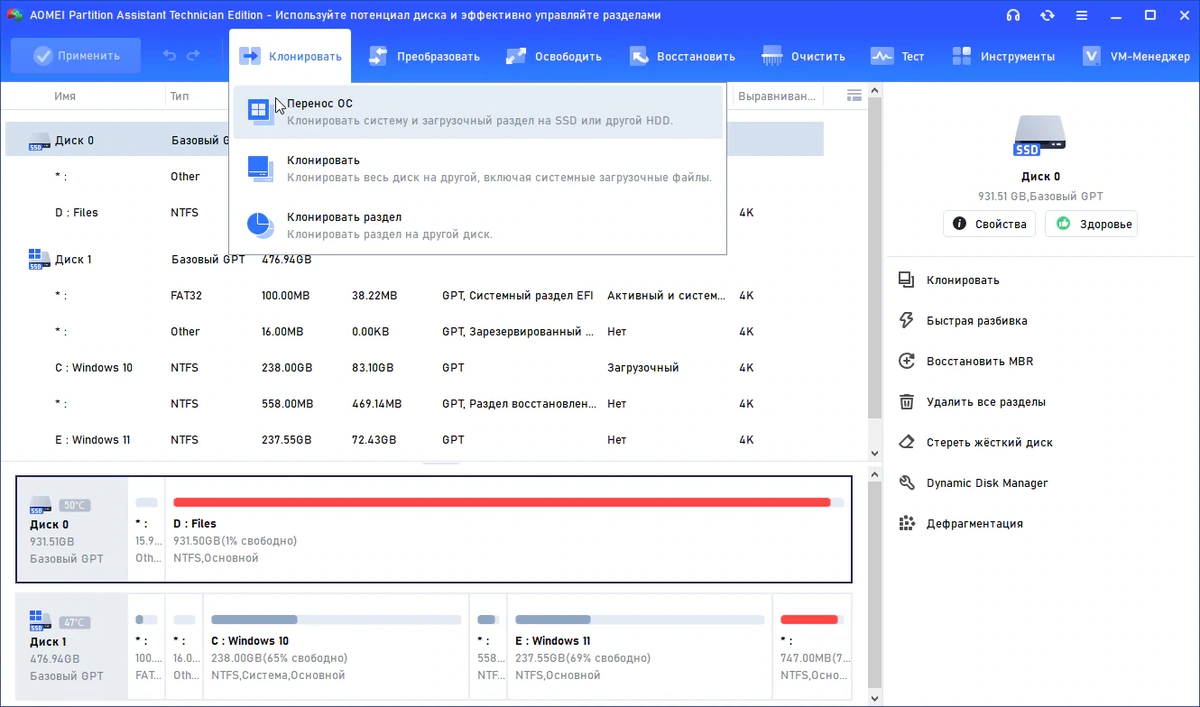The width and height of the screenshot is (1200, 707).
Task: Open the column view options icon
Action: [x=854, y=96]
